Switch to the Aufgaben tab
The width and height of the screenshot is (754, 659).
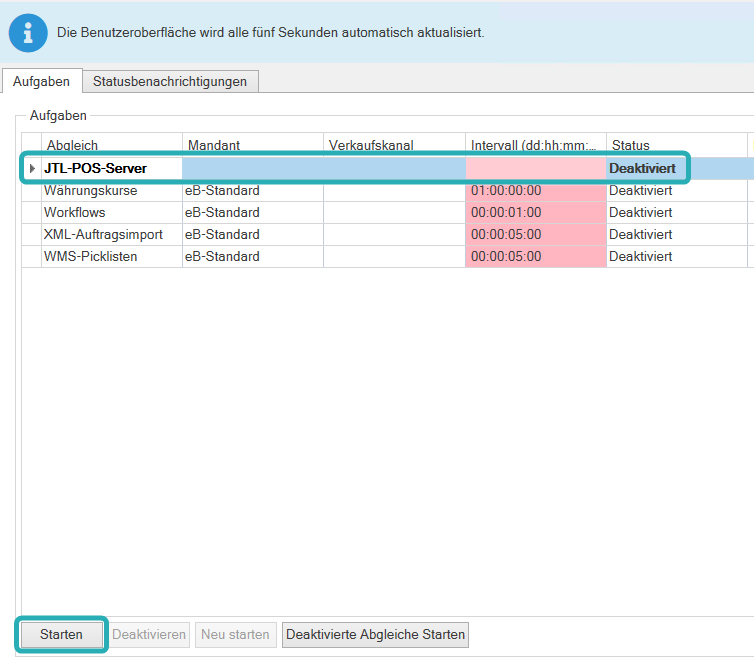(x=41, y=81)
